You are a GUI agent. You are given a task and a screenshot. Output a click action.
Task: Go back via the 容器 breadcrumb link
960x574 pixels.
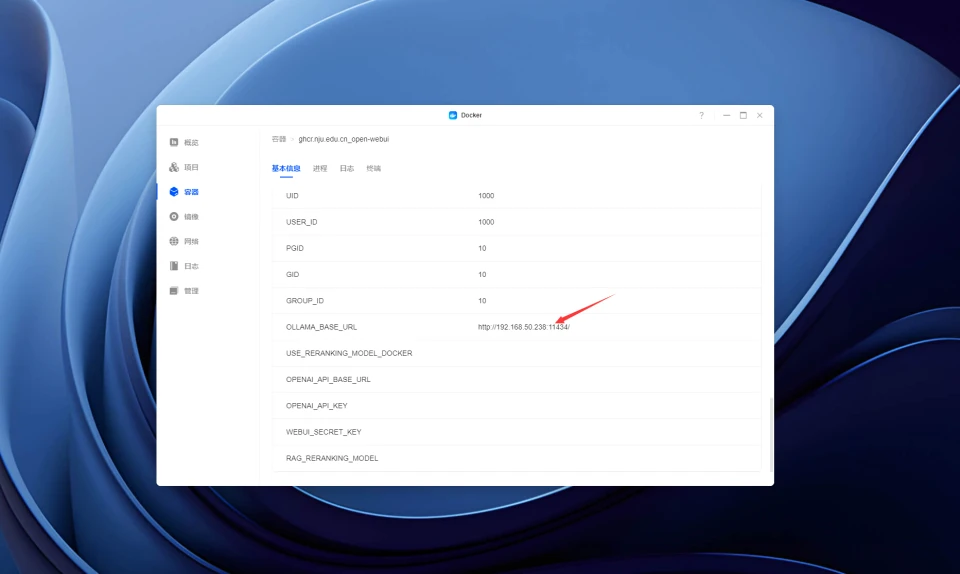click(x=279, y=139)
